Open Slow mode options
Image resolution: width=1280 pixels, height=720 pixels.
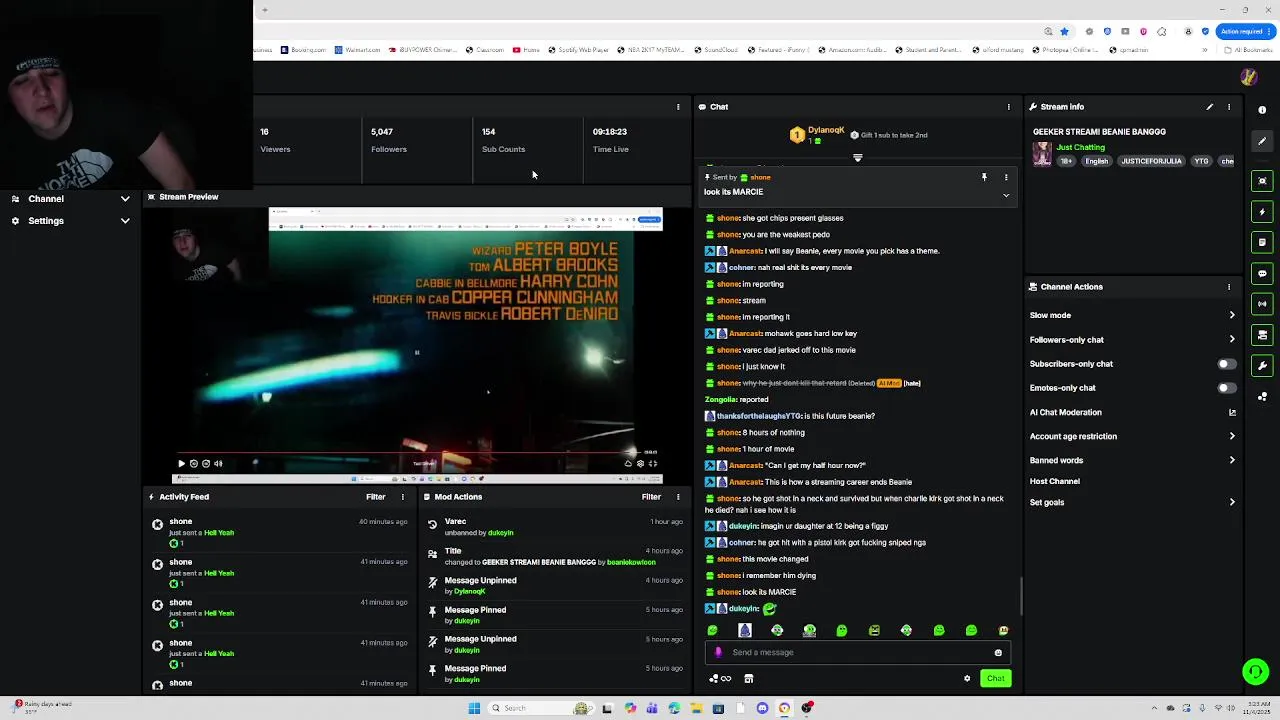pyautogui.click(x=1133, y=315)
